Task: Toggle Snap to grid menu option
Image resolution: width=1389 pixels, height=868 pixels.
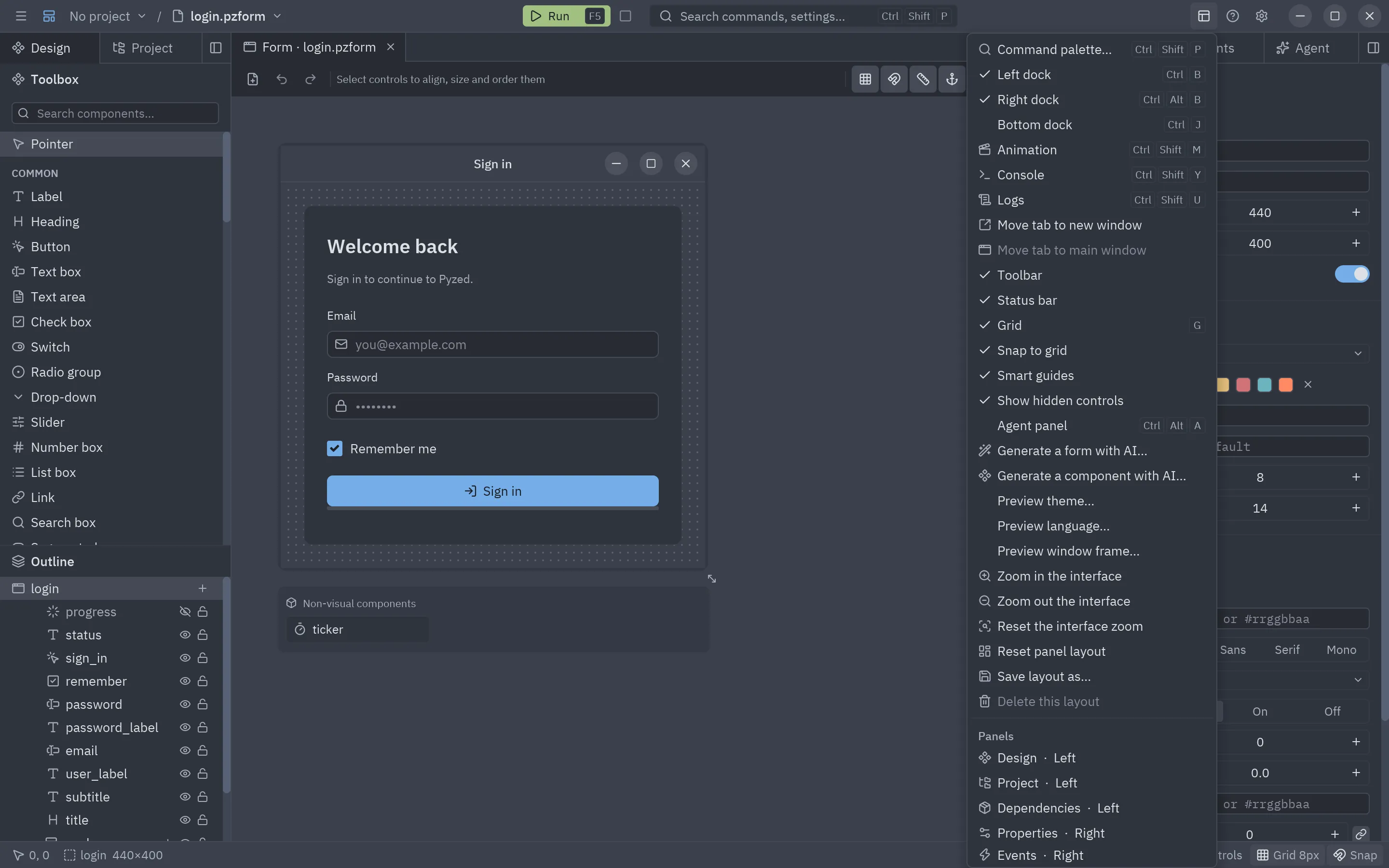Action: (1092, 350)
